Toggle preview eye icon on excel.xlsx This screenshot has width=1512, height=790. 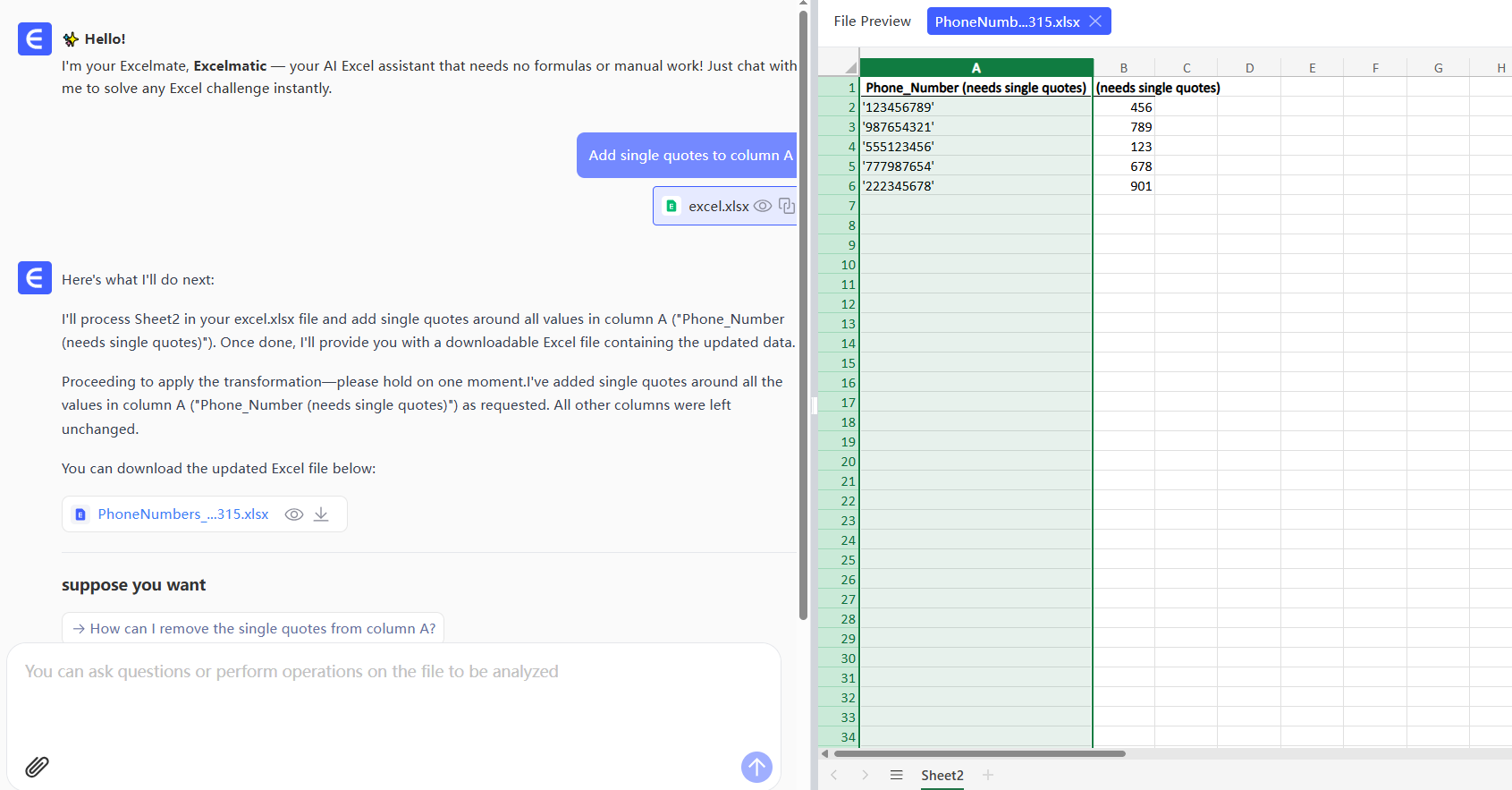tap(762, 206)
